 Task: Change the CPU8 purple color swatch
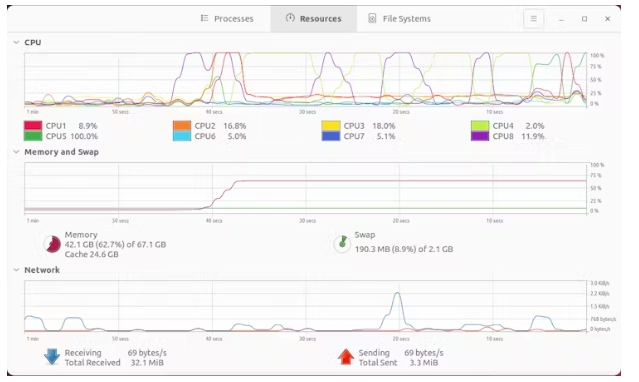(480, 136)
